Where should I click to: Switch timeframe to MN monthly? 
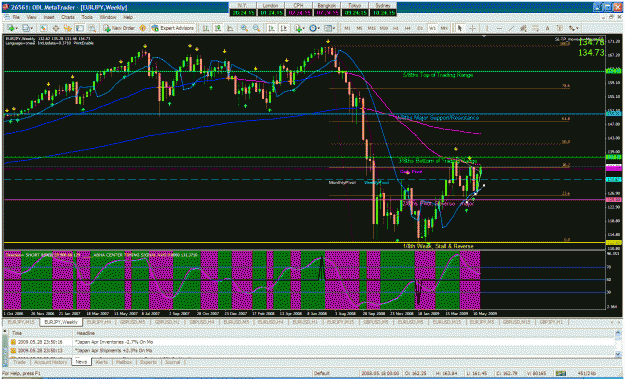(x=444, y=28)
